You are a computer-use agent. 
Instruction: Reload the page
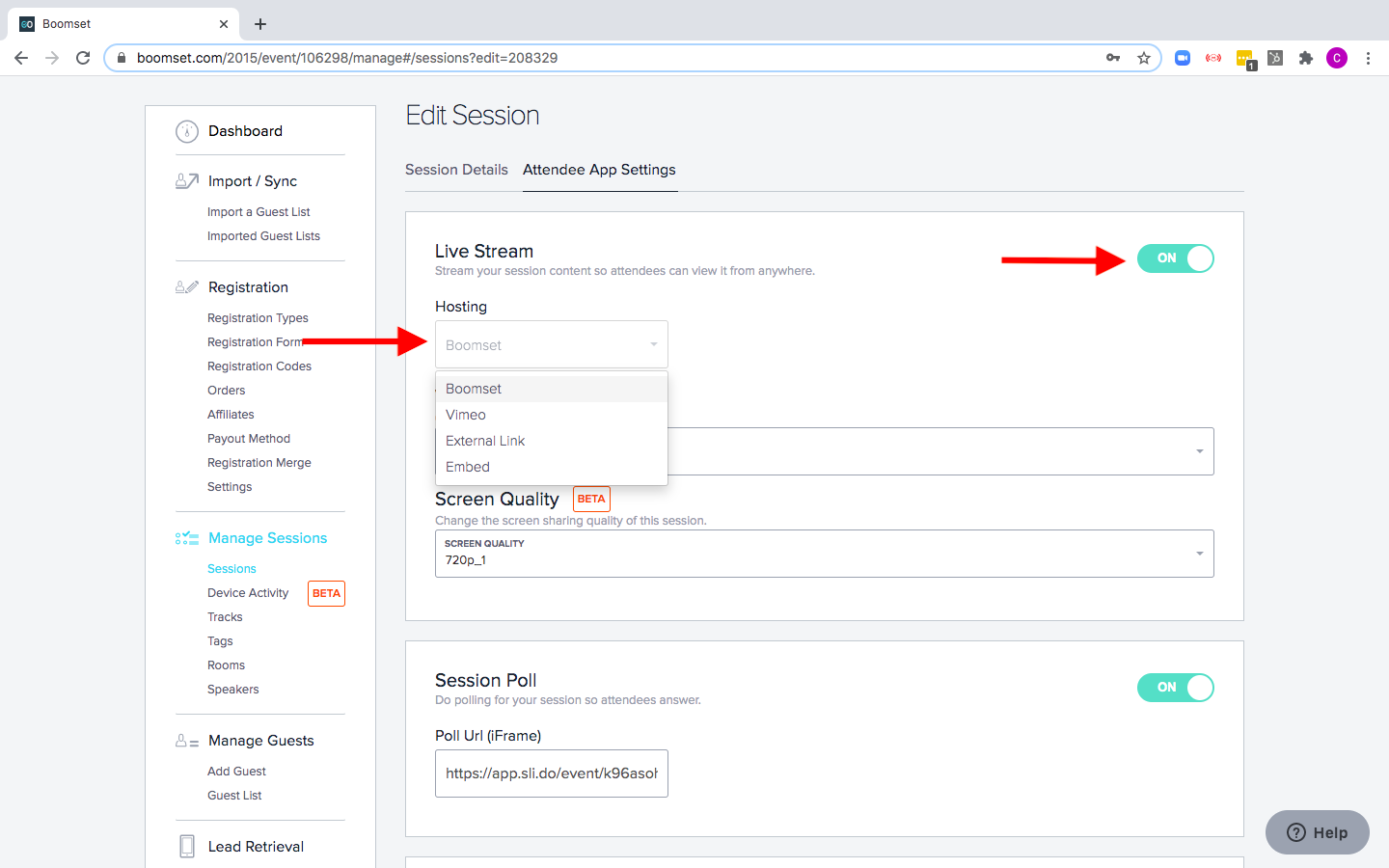tap(83, 58)
